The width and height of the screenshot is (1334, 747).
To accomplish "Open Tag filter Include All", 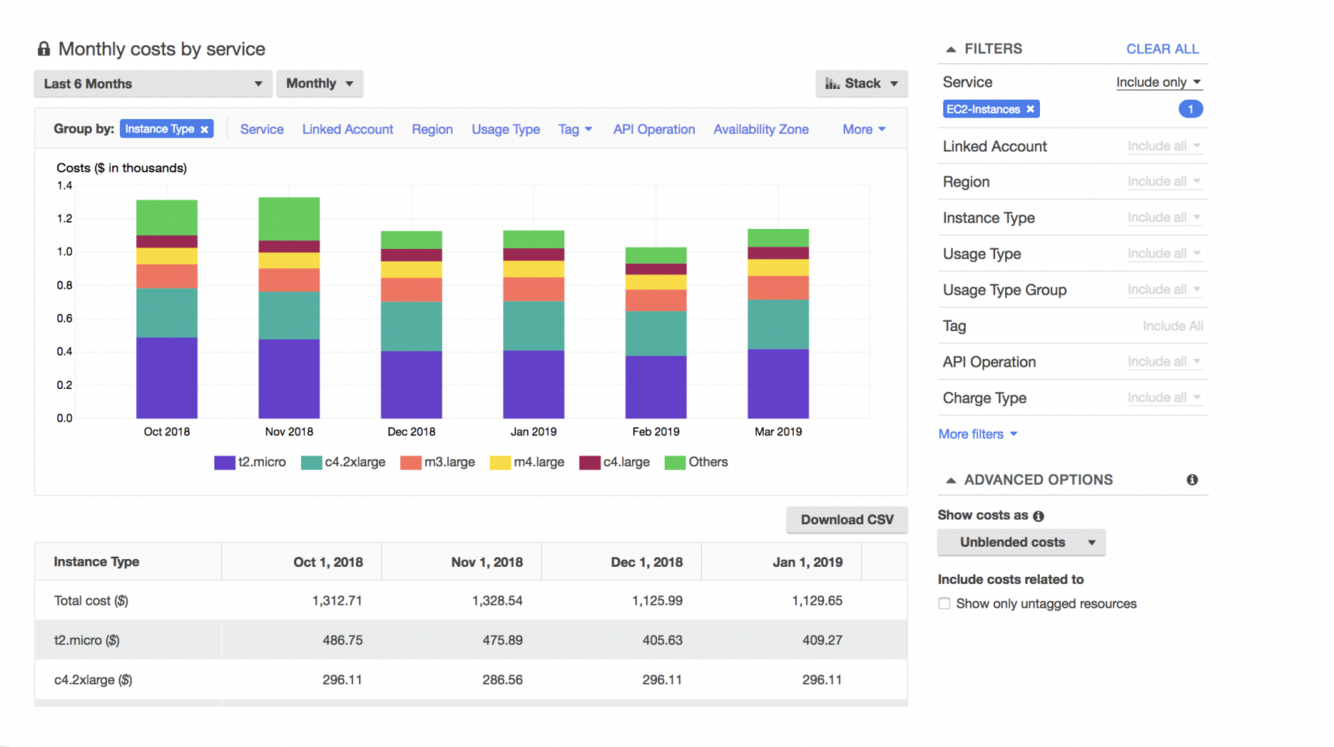I will click(1172, 326).
